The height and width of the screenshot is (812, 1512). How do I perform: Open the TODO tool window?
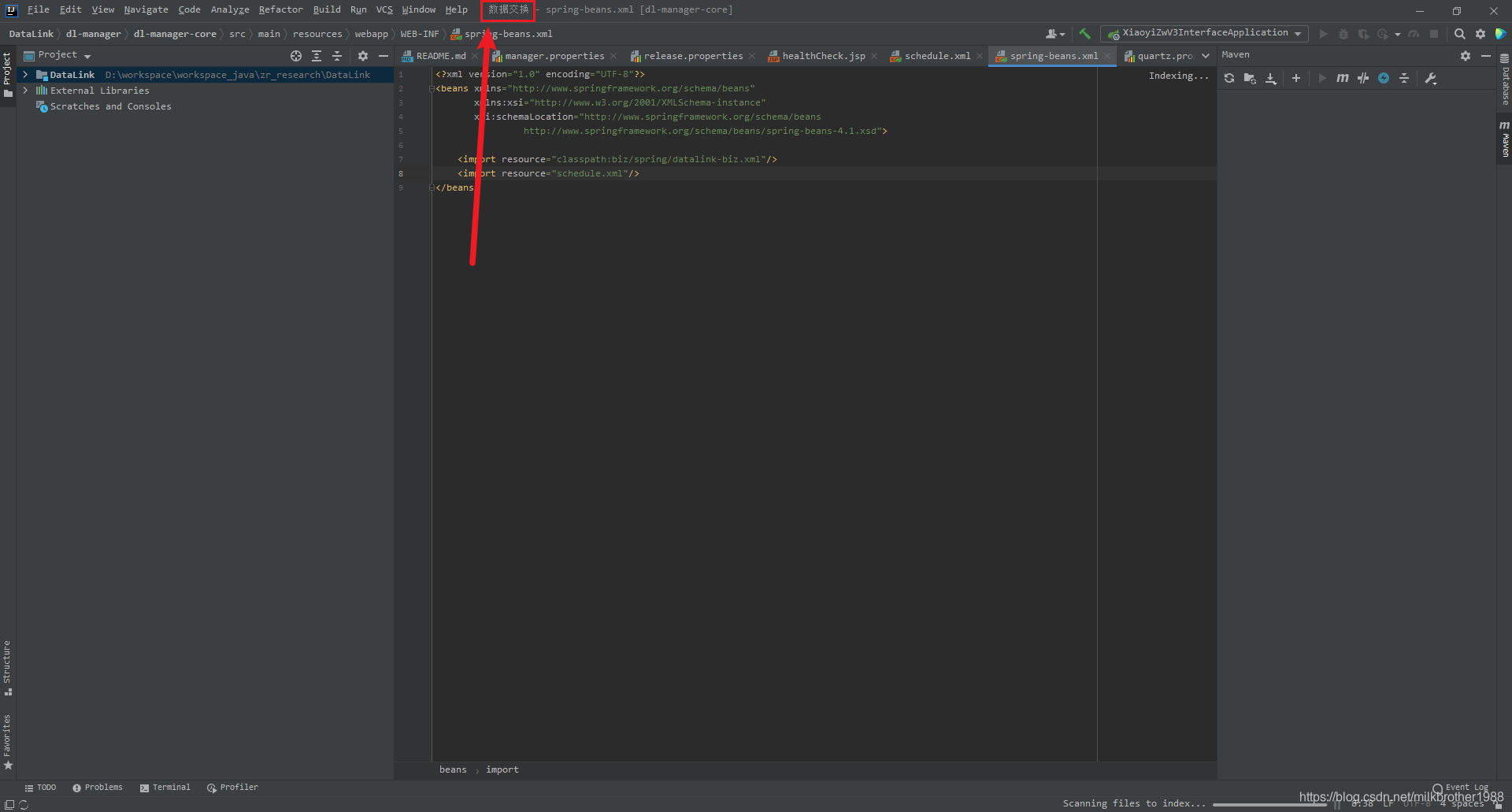coord(40,788)
